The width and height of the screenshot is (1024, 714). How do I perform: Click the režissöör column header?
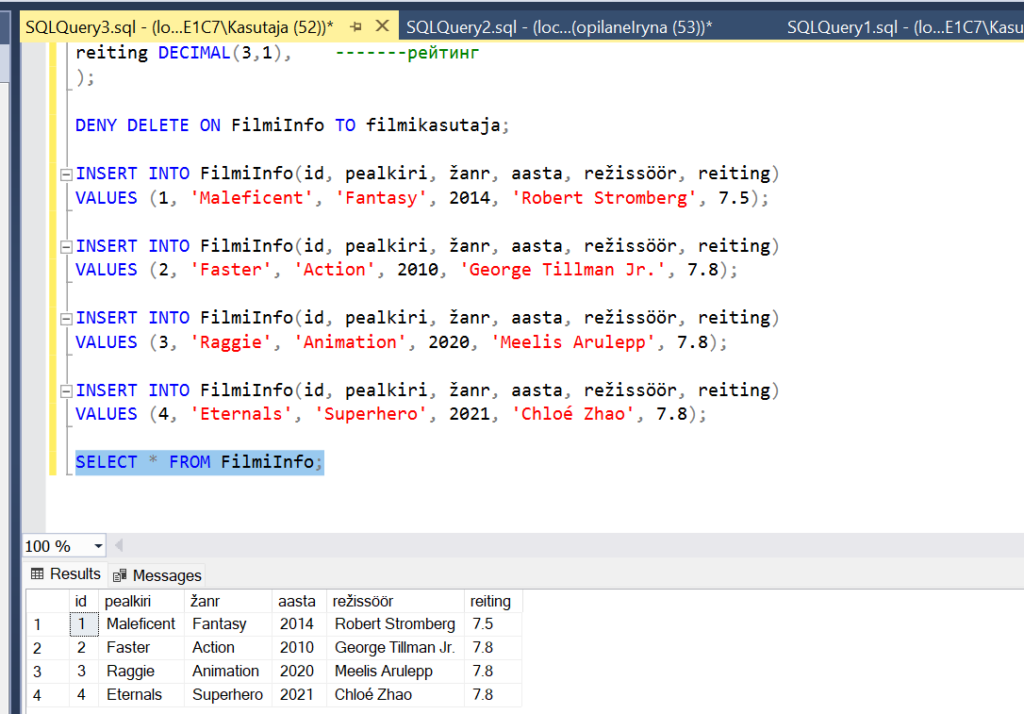click(395, 601)
